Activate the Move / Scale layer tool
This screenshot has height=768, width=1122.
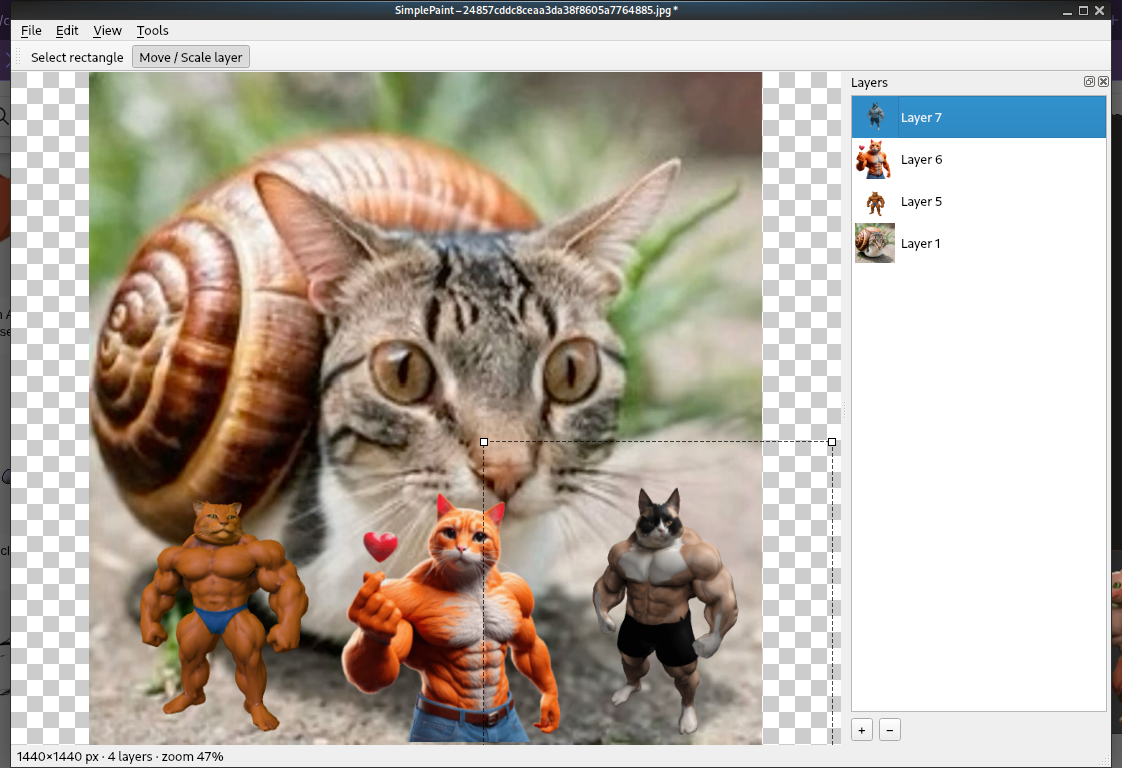[190, 57]
